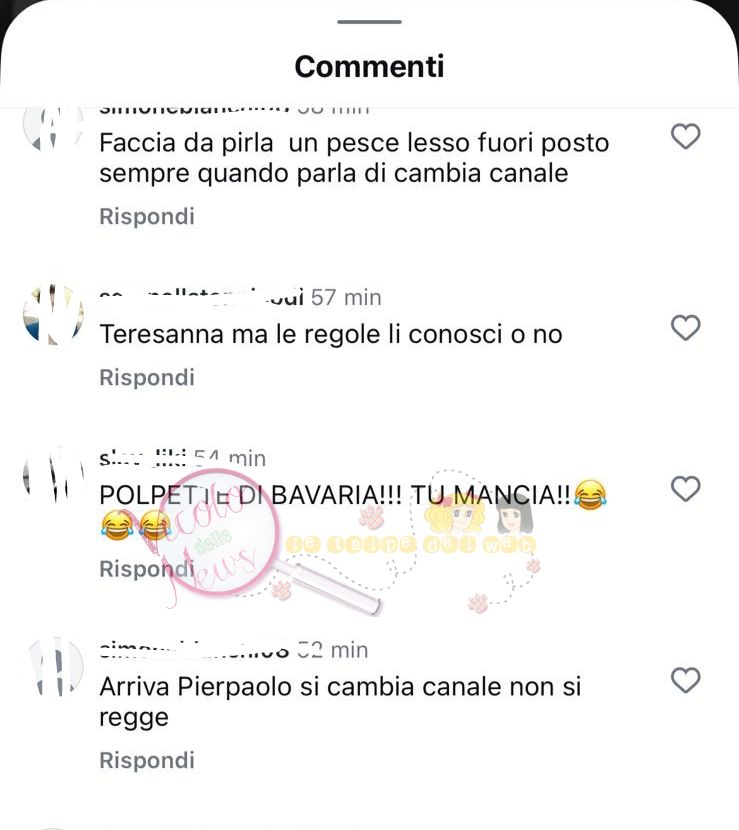Open avatar of POLPETTE commenter
This screenshot has height=830, width=739.
pyautogui.click(x=53, y=475)
